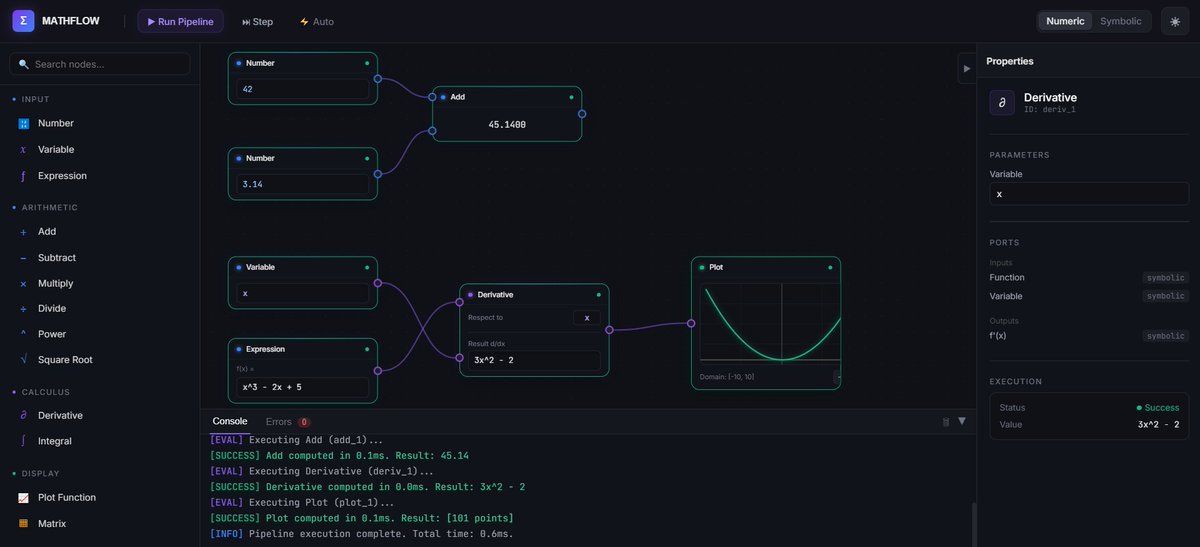
Task: Click the 3x^2 - 2 result in Derivative node
Action: pyautogui.click(x=534, y=360)
